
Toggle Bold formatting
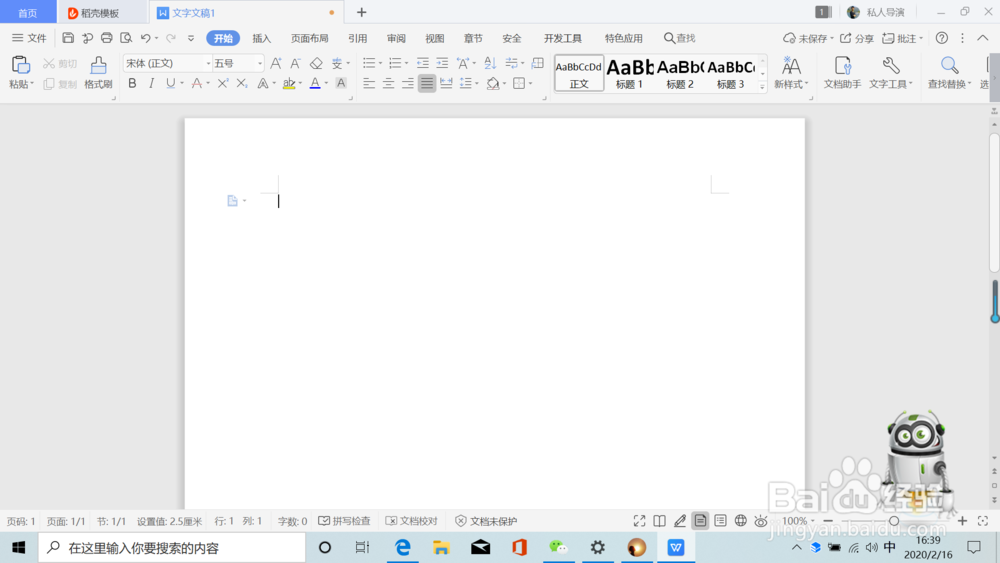pyautogui.click(x=132, y=83)
